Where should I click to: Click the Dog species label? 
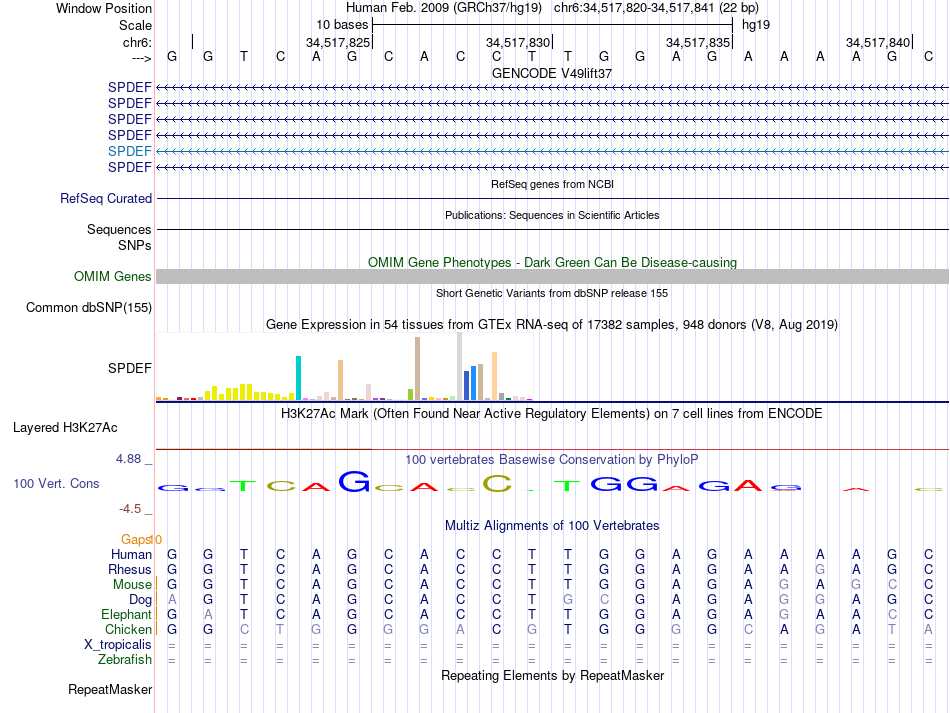pyautogui.click(x=141, y=600)
